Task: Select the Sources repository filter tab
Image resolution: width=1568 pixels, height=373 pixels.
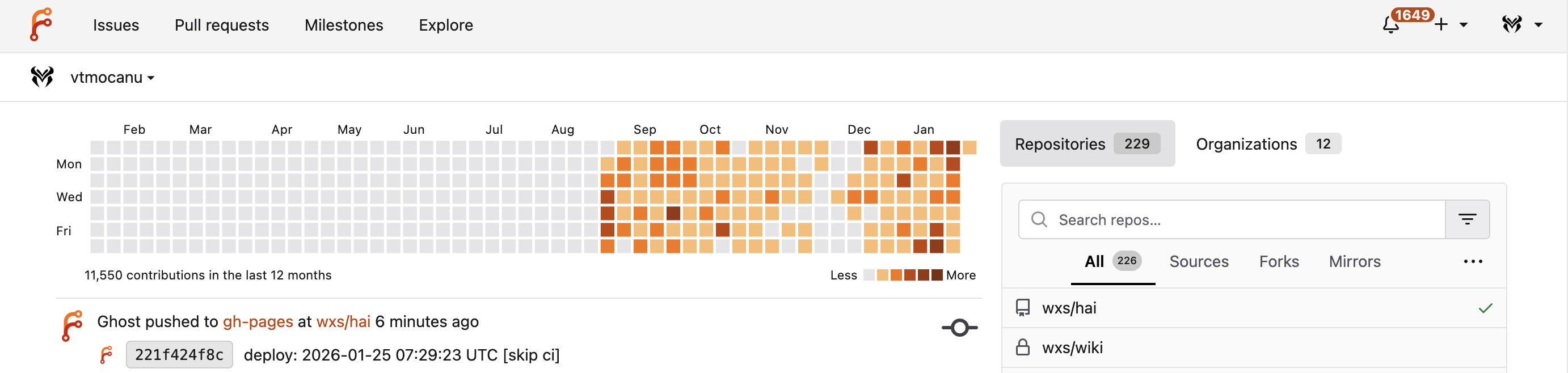Action: [1199, 262]
